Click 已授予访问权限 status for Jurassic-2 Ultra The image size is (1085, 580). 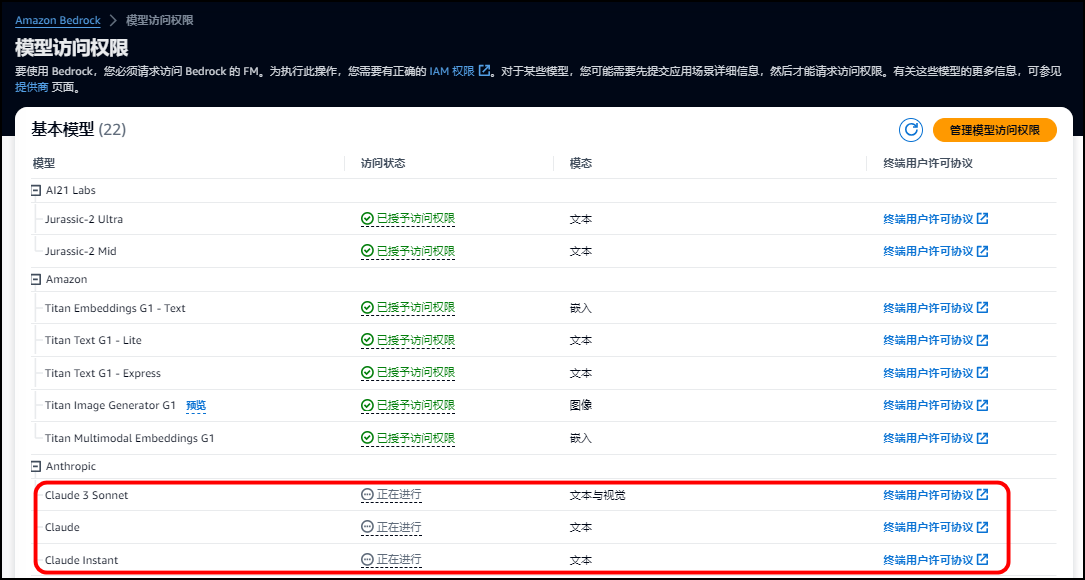pos(408,219)
